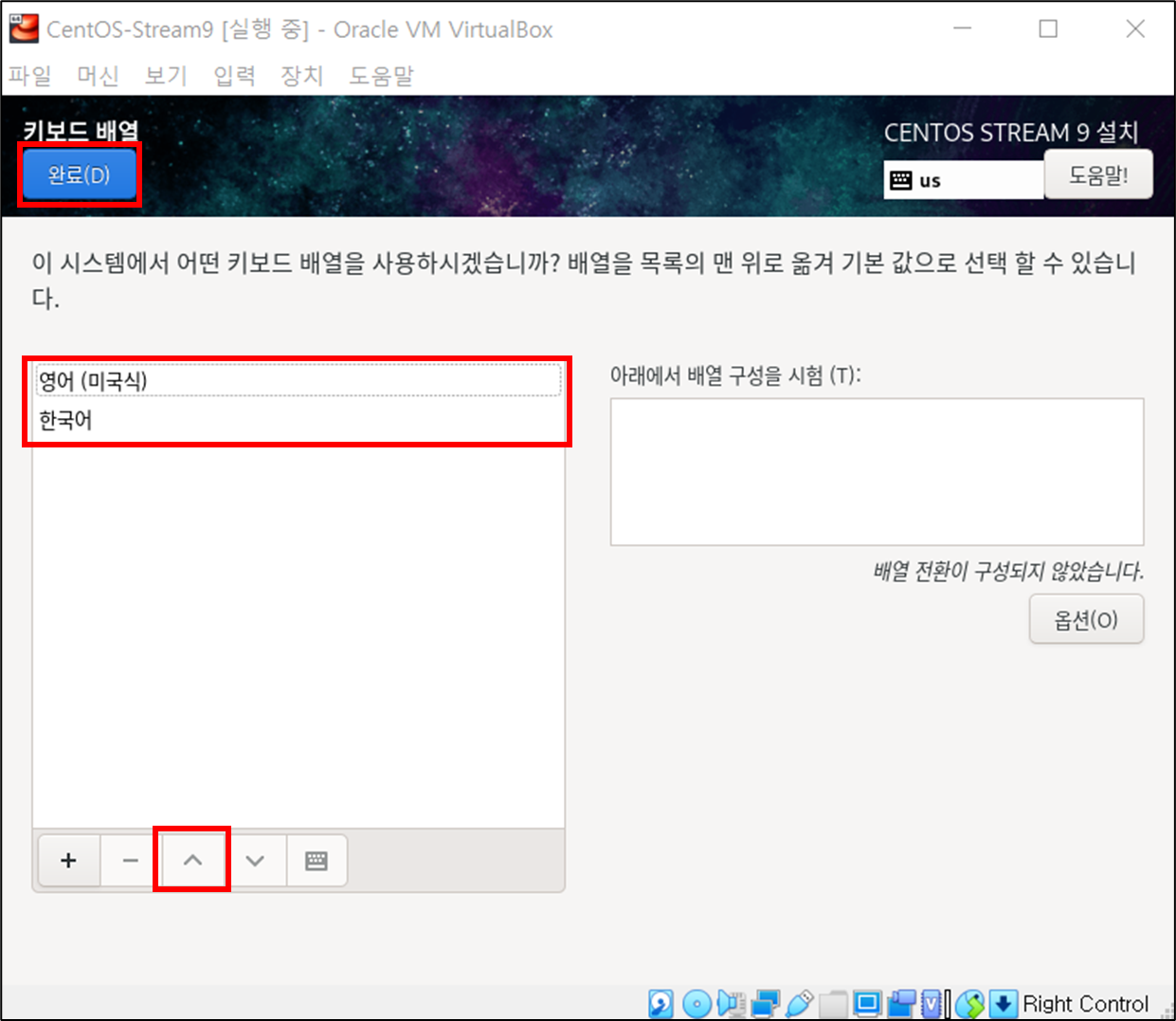Screen dimensions: 1176x1021
Task: Click the network status icon
Action: pos(766,1003)
